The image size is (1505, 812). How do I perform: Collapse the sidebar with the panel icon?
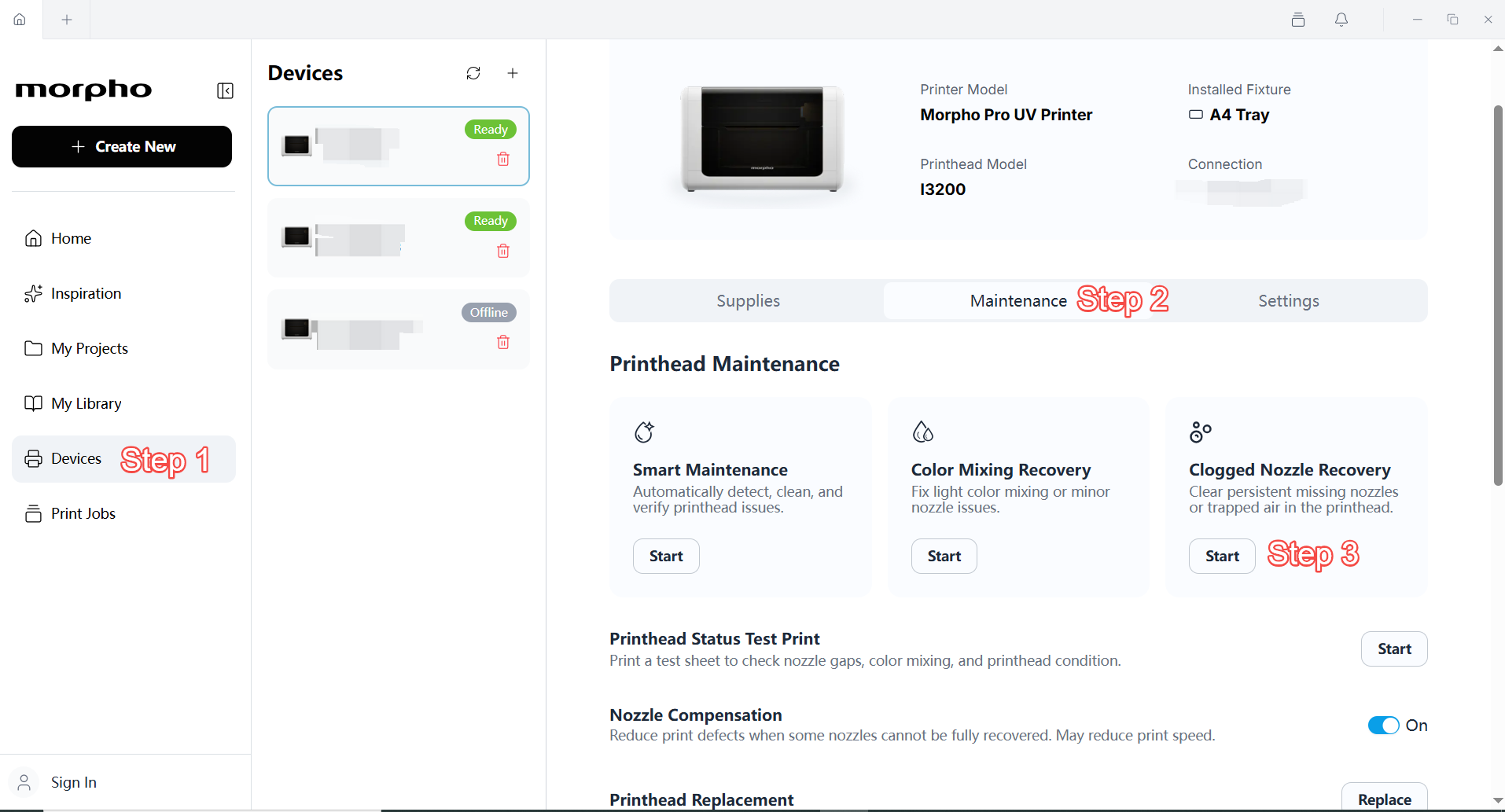pos(225,91)
